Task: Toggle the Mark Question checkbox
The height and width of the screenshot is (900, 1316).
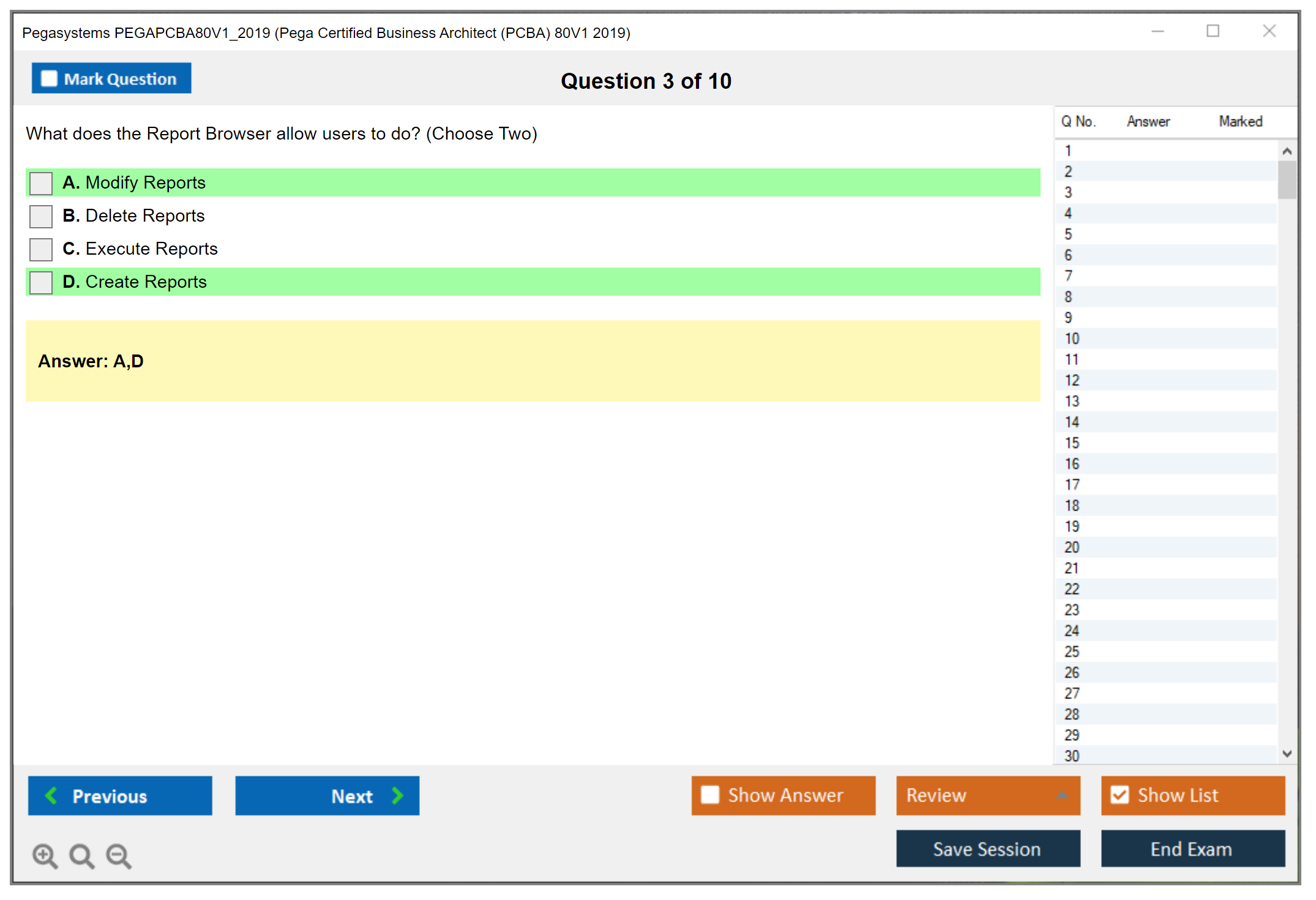Action: 49,79
